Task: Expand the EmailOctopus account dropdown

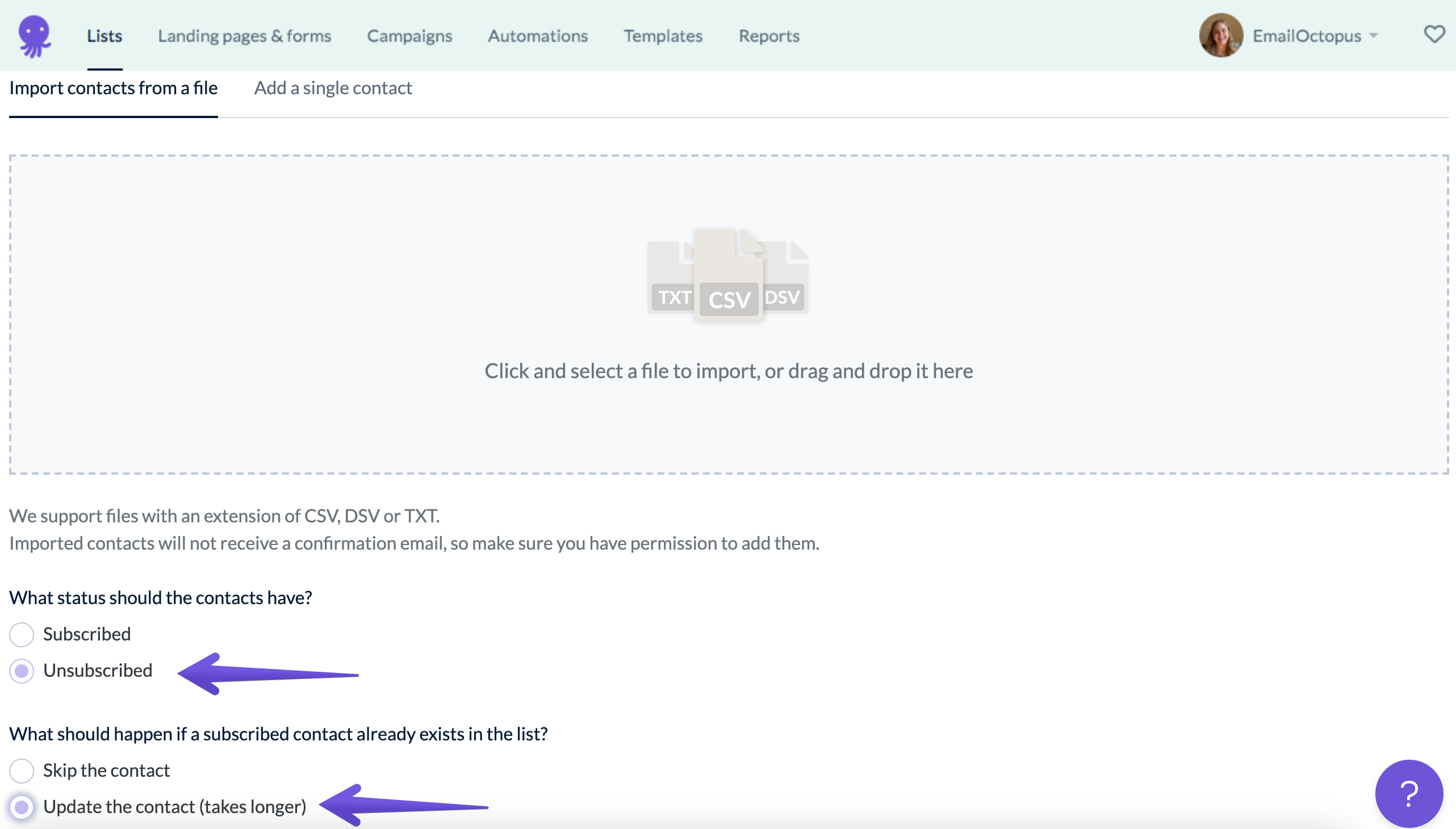Action: (x=1315, y=36)
